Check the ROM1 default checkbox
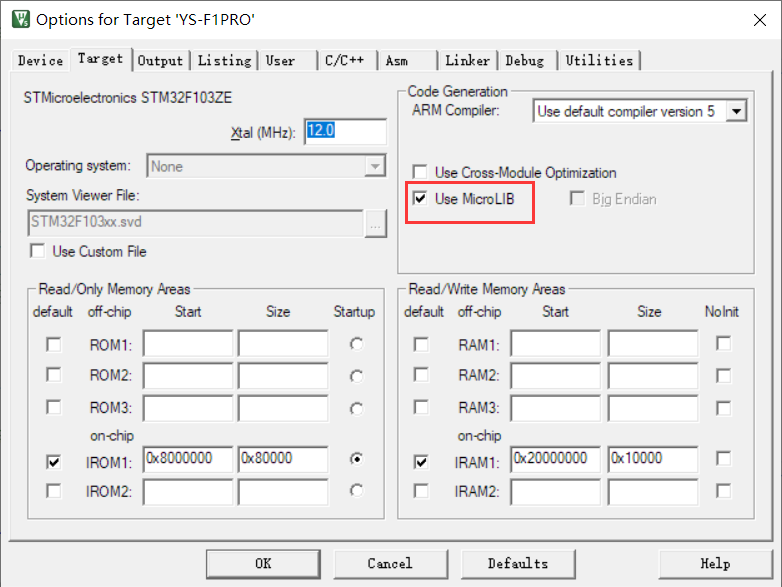This screenshot has height=587, width=782. click(x=53, y=344)
